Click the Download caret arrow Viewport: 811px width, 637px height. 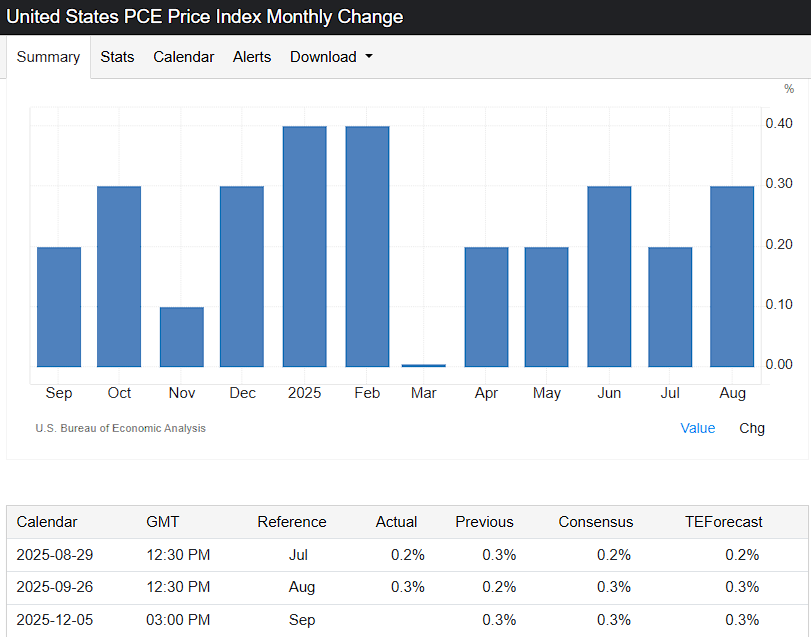369,57
